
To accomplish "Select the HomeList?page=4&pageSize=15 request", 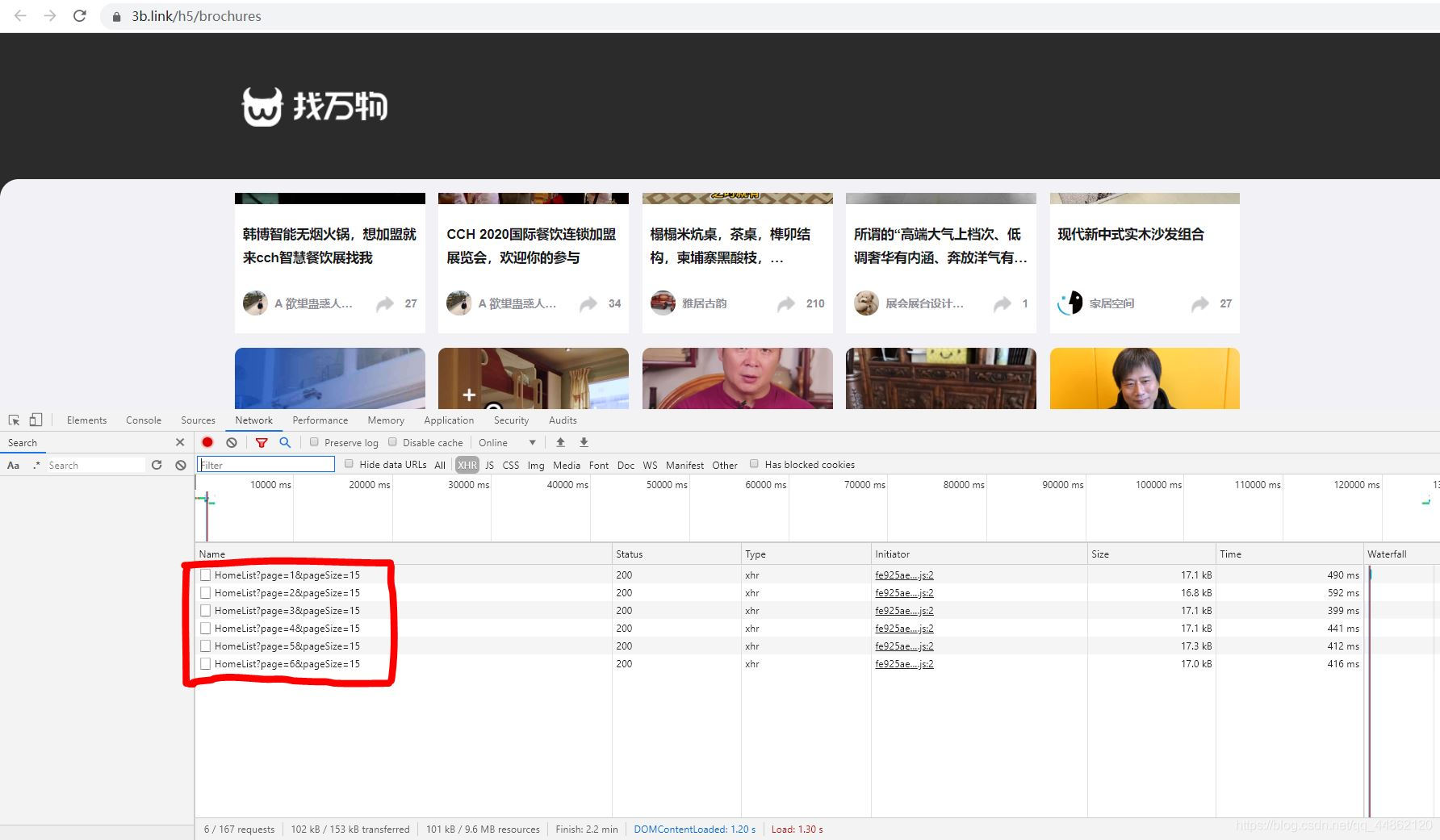I will [x=287, y=629].
